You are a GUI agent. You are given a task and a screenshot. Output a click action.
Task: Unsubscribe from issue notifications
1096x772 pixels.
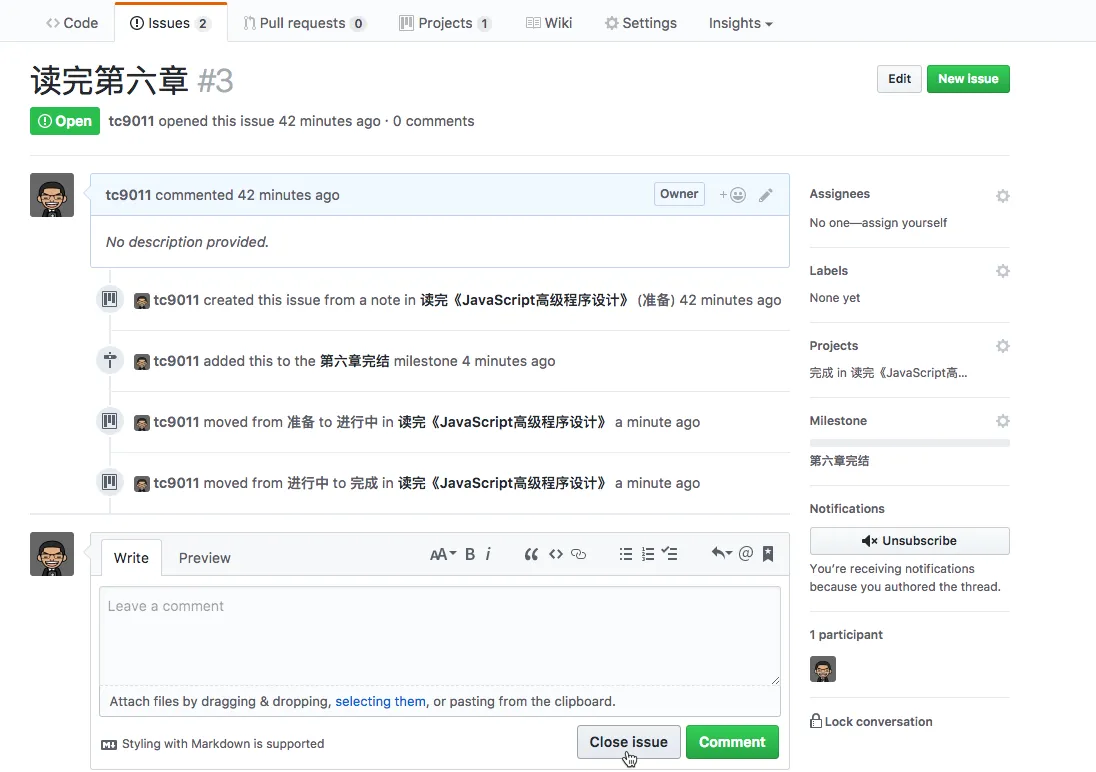click(909, 541)
